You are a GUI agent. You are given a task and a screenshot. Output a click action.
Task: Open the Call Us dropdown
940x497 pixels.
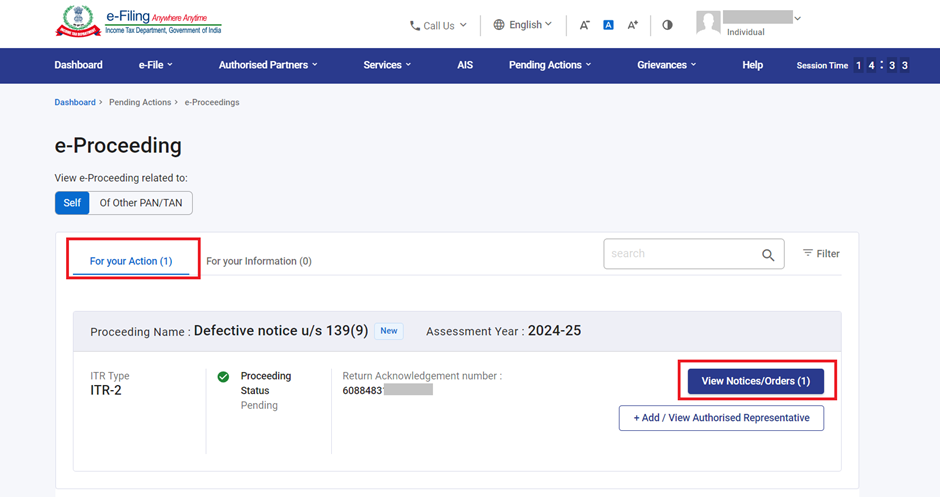(438, 26)
